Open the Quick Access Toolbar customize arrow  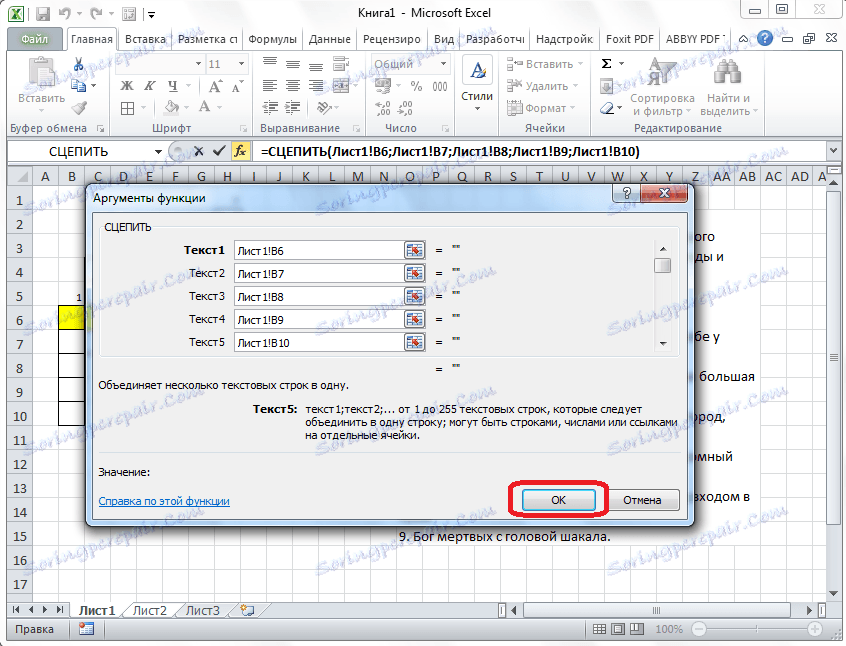pyautogui.click(x=152, y=15)
